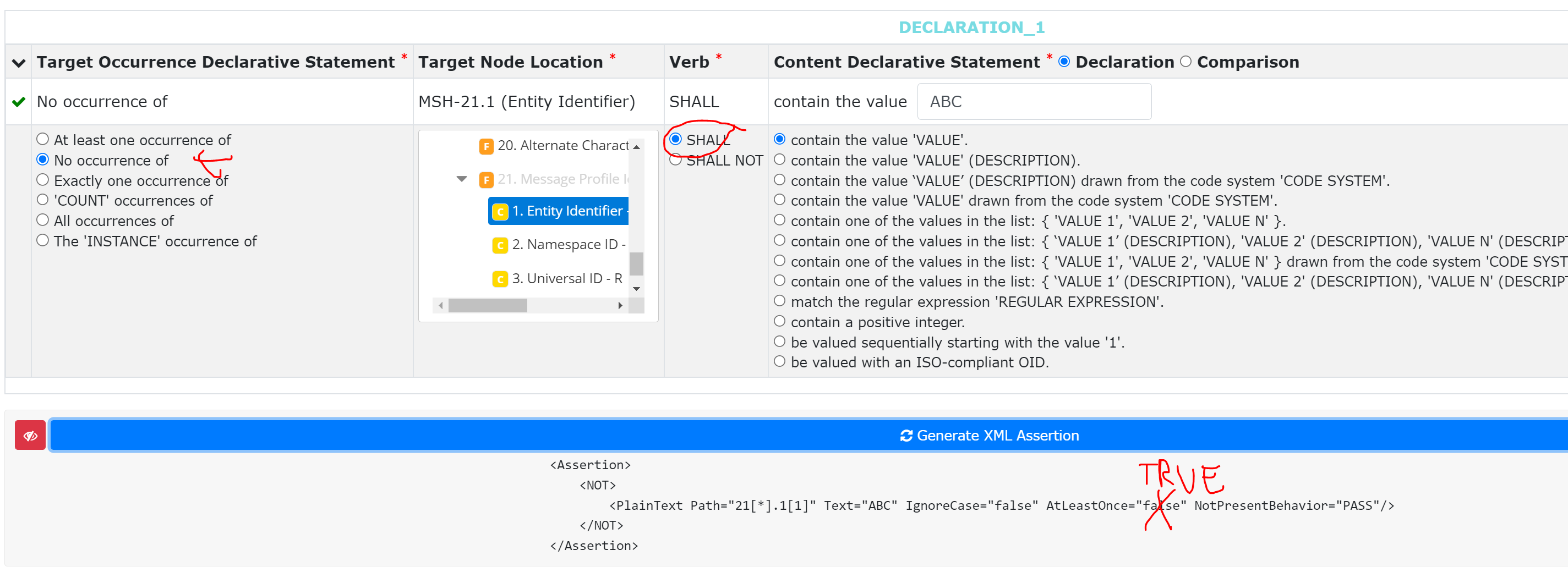This screenshot has width=1568, height=578.
Task: Click the C icon for "3. Universal ID"
Action: (500, 279)
